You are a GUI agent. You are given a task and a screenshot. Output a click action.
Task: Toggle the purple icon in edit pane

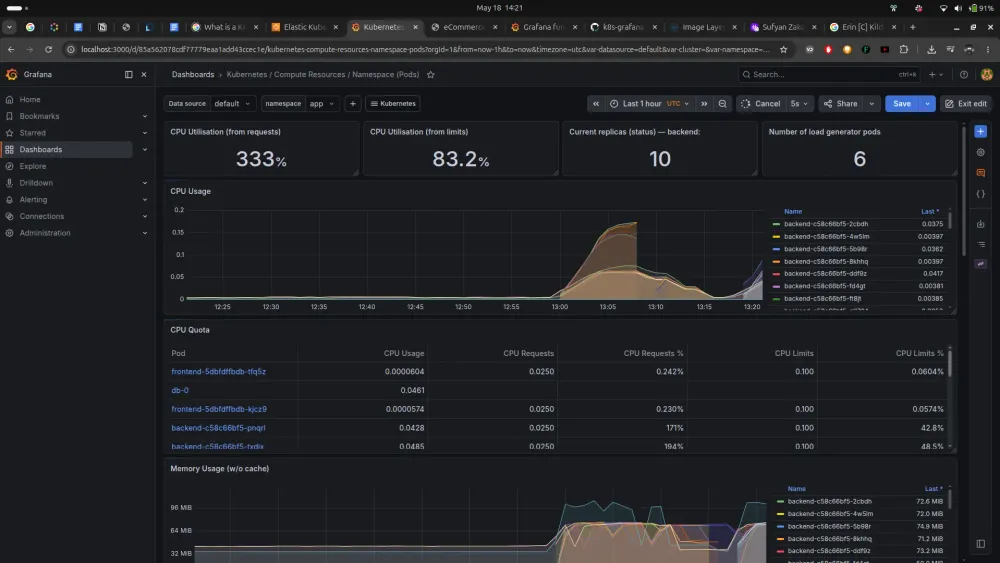[x=981, y=264]
